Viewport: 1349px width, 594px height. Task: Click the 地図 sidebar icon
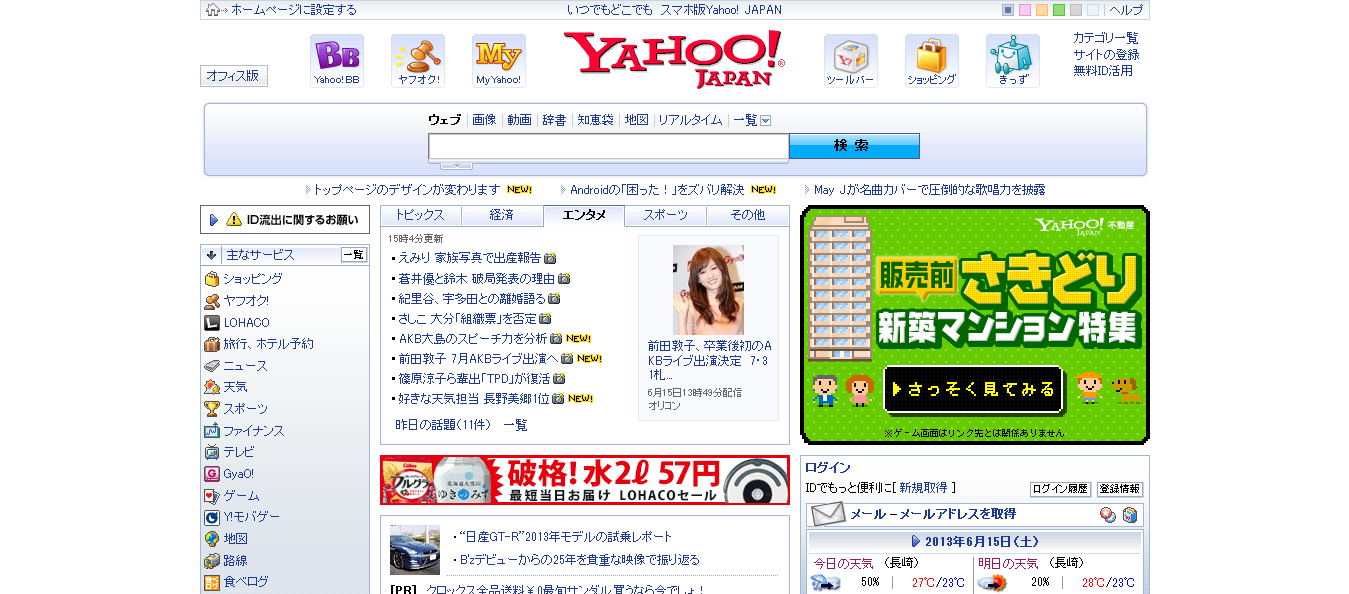point(212,539)
